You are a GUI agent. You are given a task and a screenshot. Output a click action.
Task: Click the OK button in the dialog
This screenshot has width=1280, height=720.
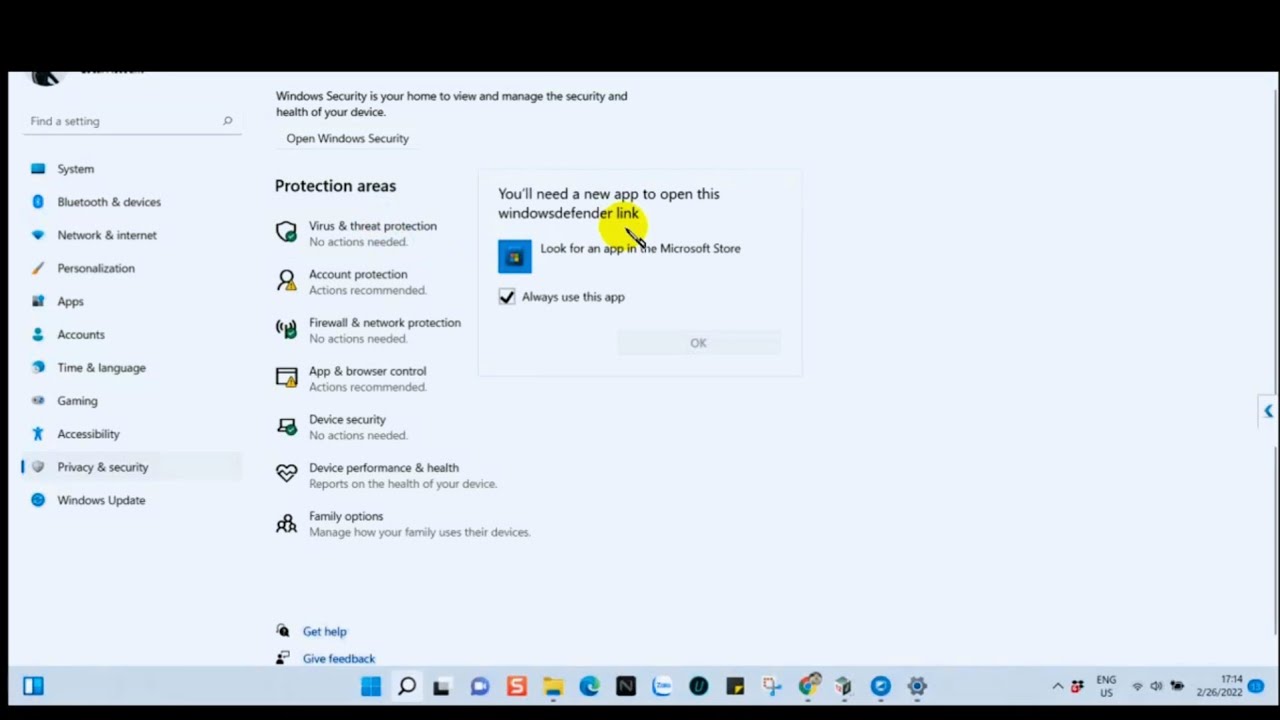point(698,343)
